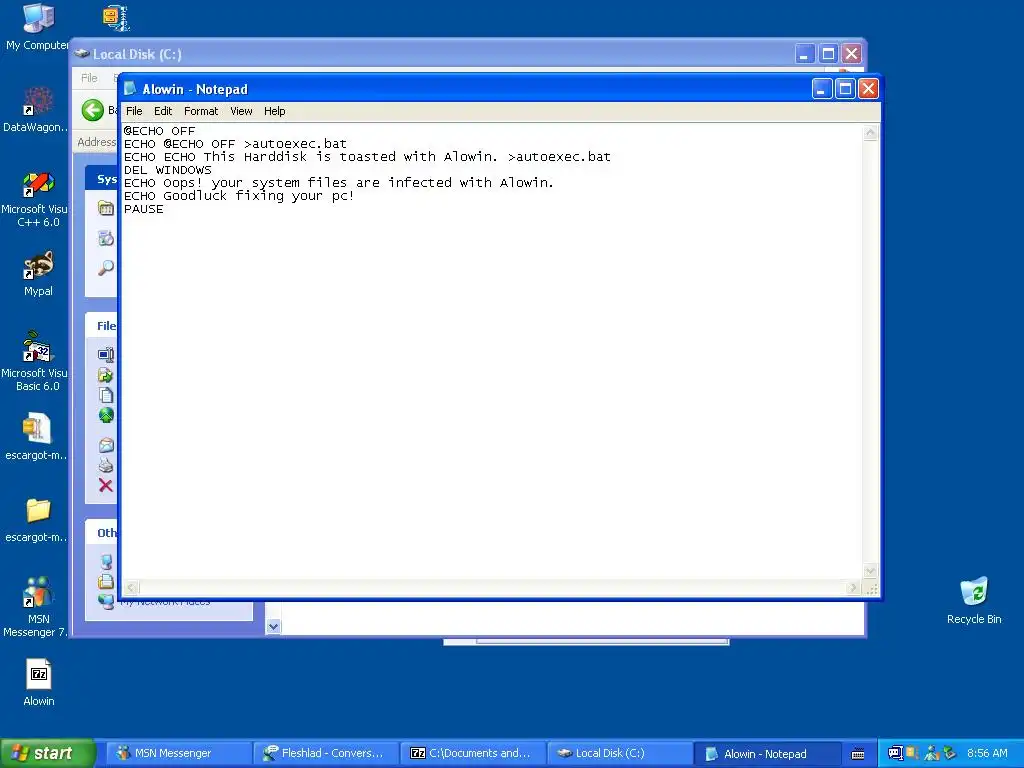Screen dimensions: 1024x768
Task: Click line 'Oops! your system files are infected'
Action: 338,183
